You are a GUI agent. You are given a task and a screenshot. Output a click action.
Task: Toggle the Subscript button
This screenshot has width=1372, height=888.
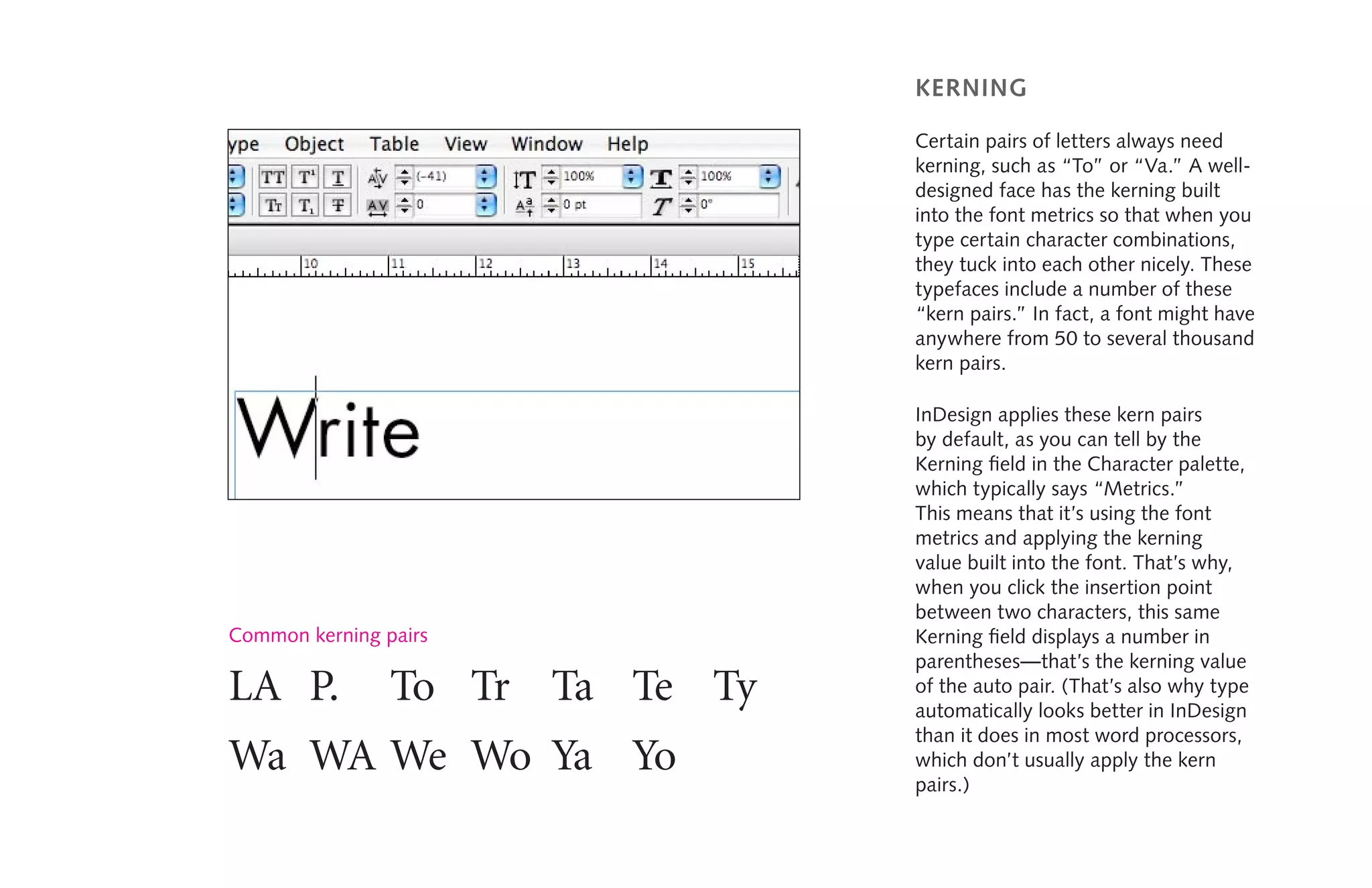[x=305, y=205]
